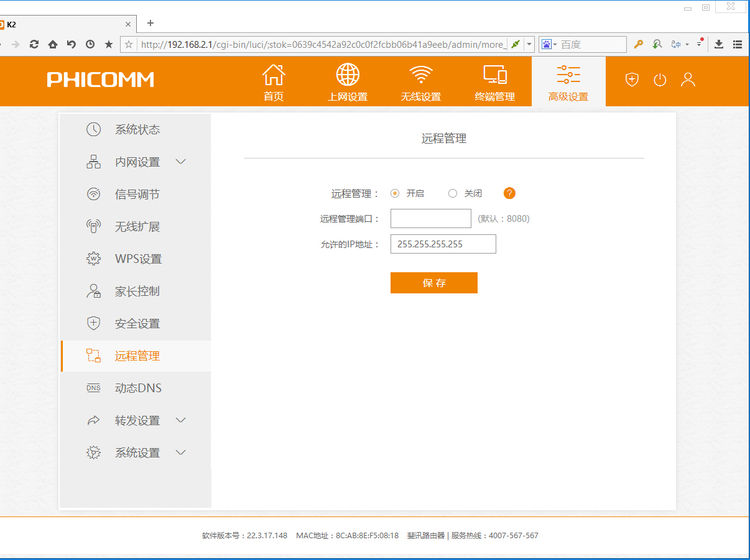Screen dimensions: 750x560
Task: Open 动态DNS in the sidebar
Action: 137,388
